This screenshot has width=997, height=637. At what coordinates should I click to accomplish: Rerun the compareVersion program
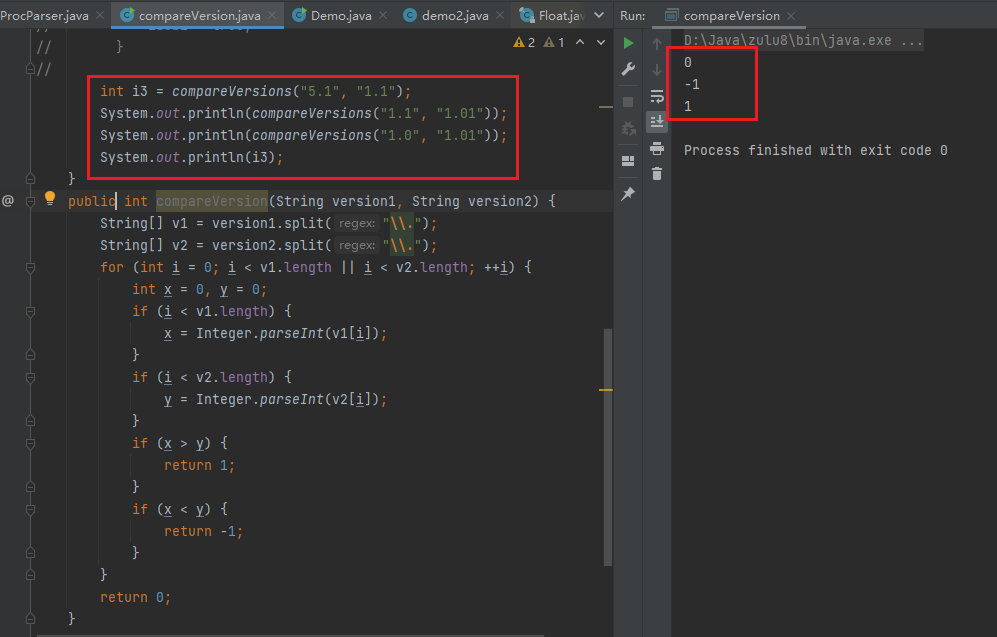coord(629,43)
